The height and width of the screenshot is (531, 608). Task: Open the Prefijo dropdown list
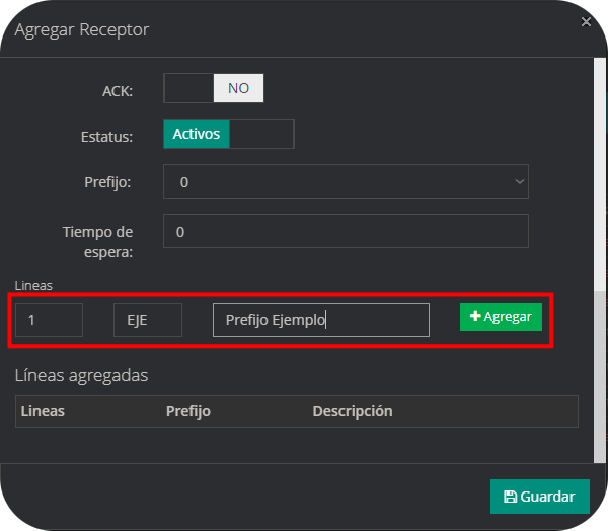pos(345,182)
